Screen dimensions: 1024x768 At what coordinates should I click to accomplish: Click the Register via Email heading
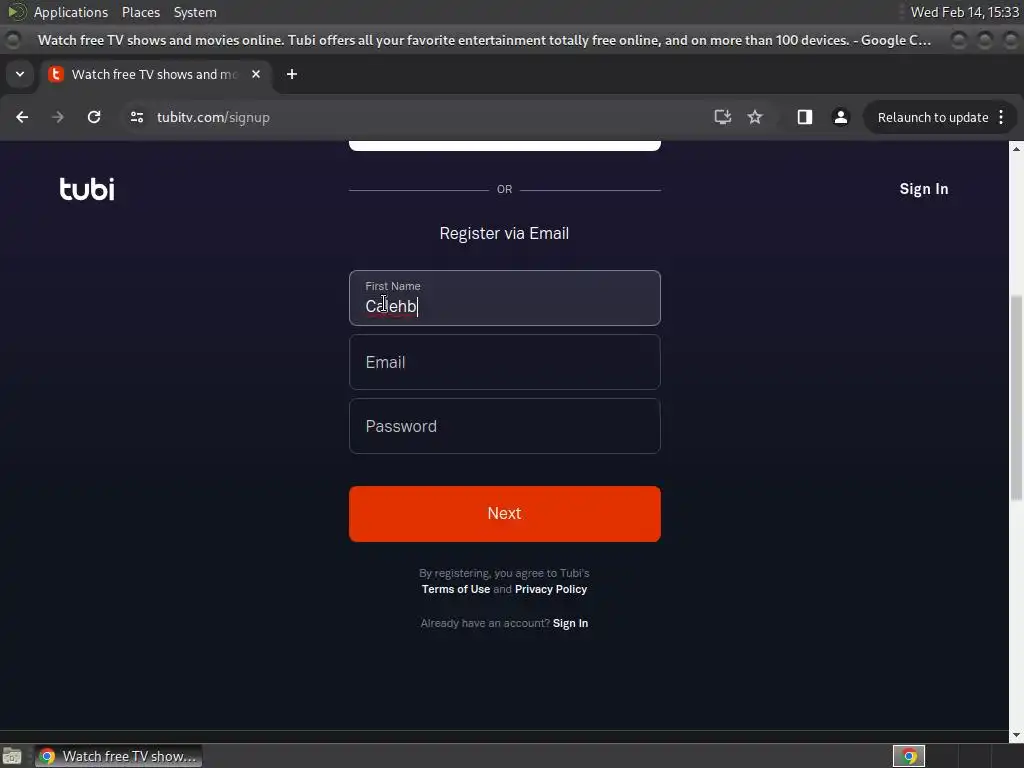coord(504,233)
